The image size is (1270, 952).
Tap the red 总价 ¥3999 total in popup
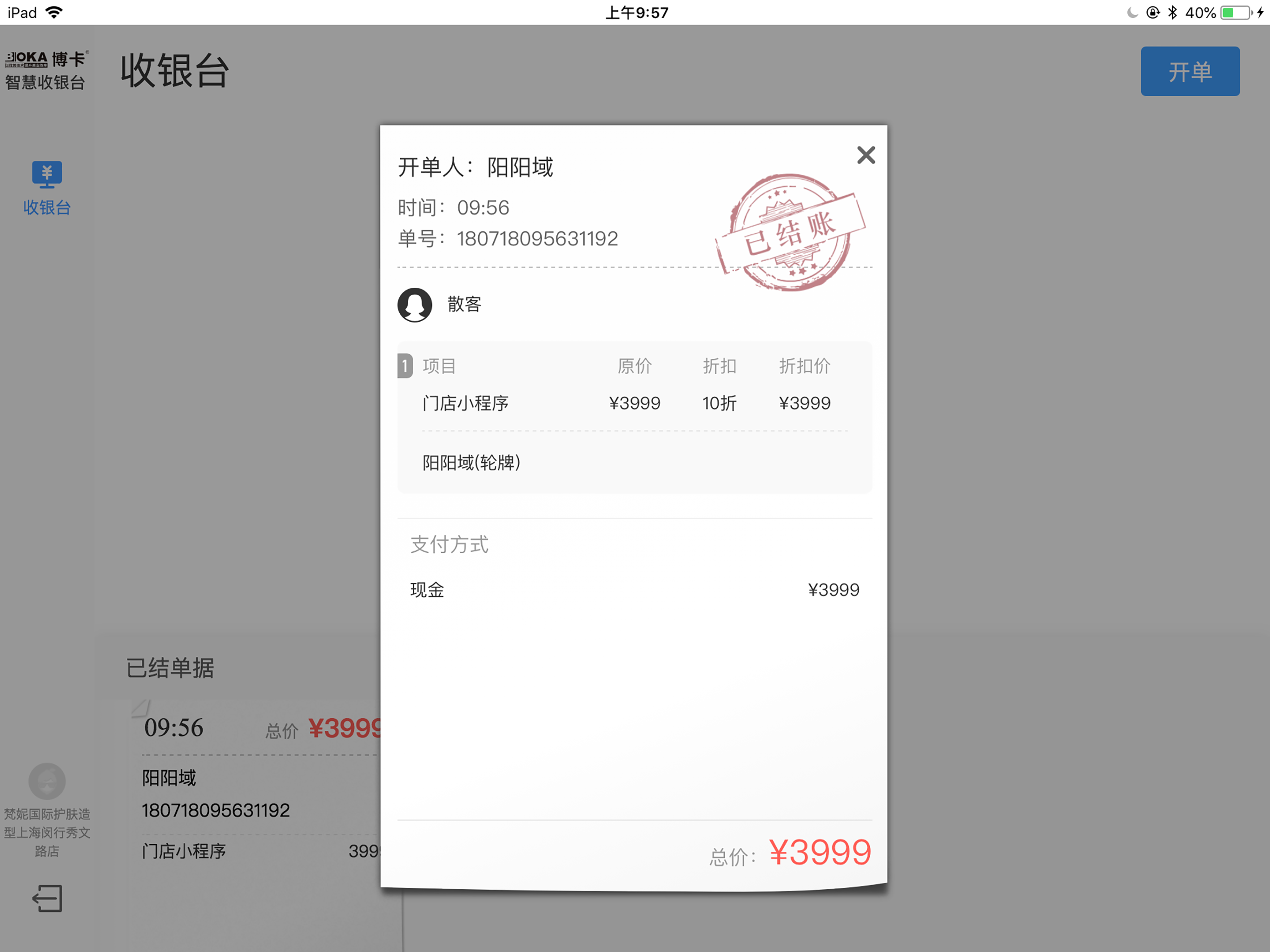point(819,852)
